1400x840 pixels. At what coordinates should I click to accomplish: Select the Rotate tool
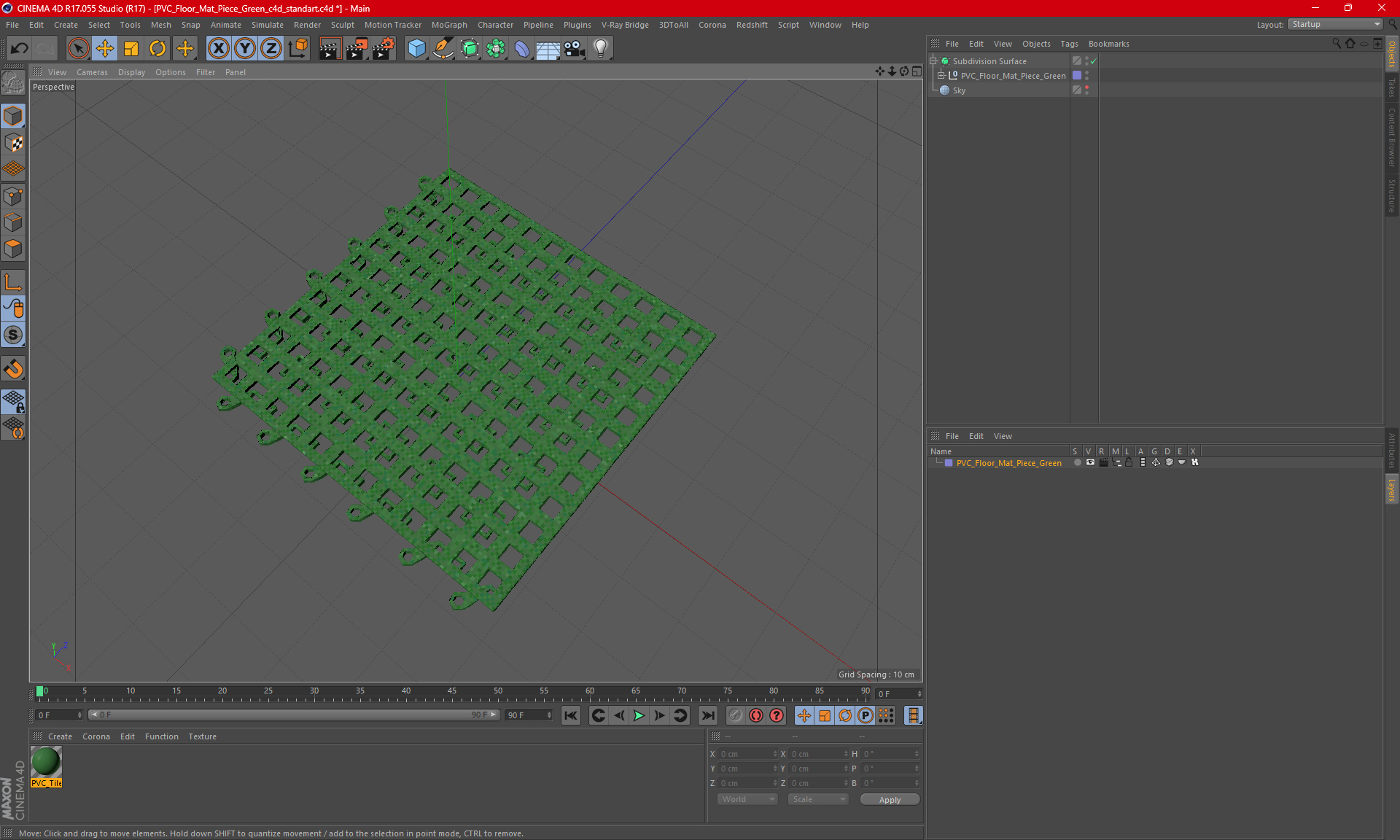157,49
